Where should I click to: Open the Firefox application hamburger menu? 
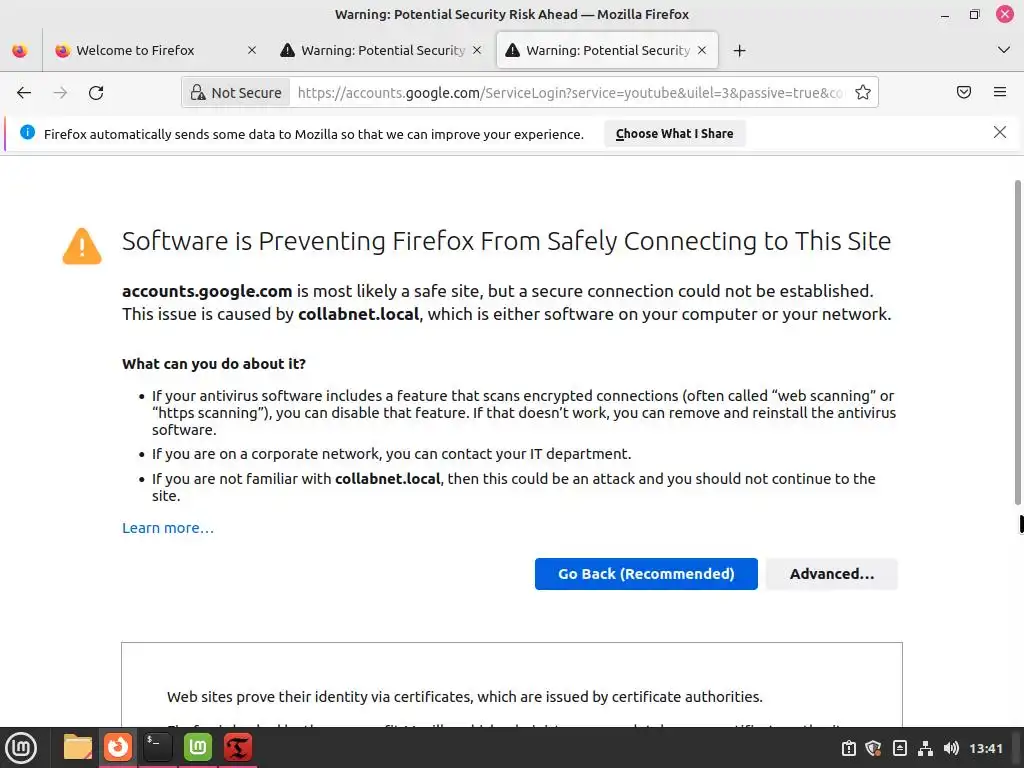[999, 93]
